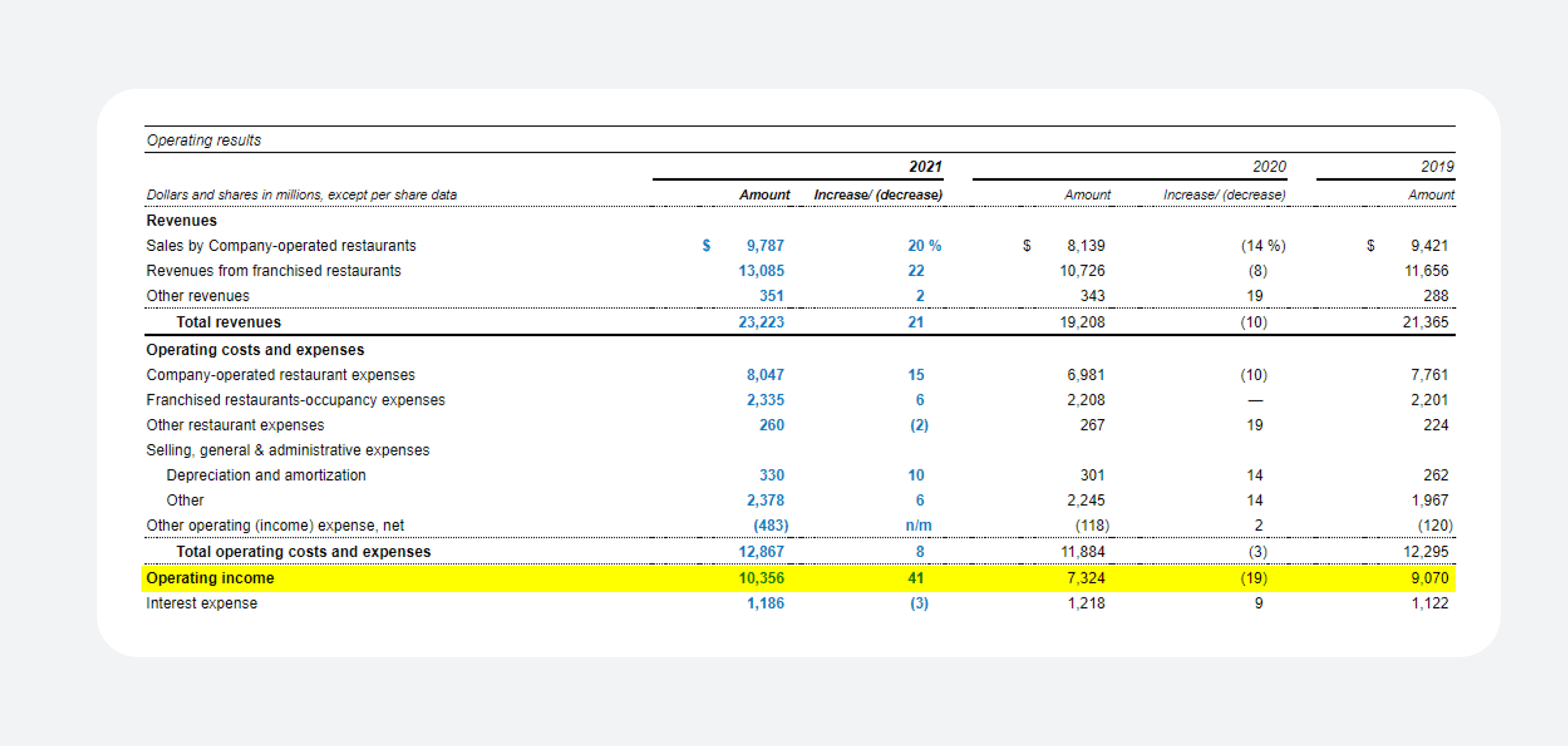Click the 9,070 operating income value
This screenshot has width=1568, height=746.
click(x=1429, y=578)
